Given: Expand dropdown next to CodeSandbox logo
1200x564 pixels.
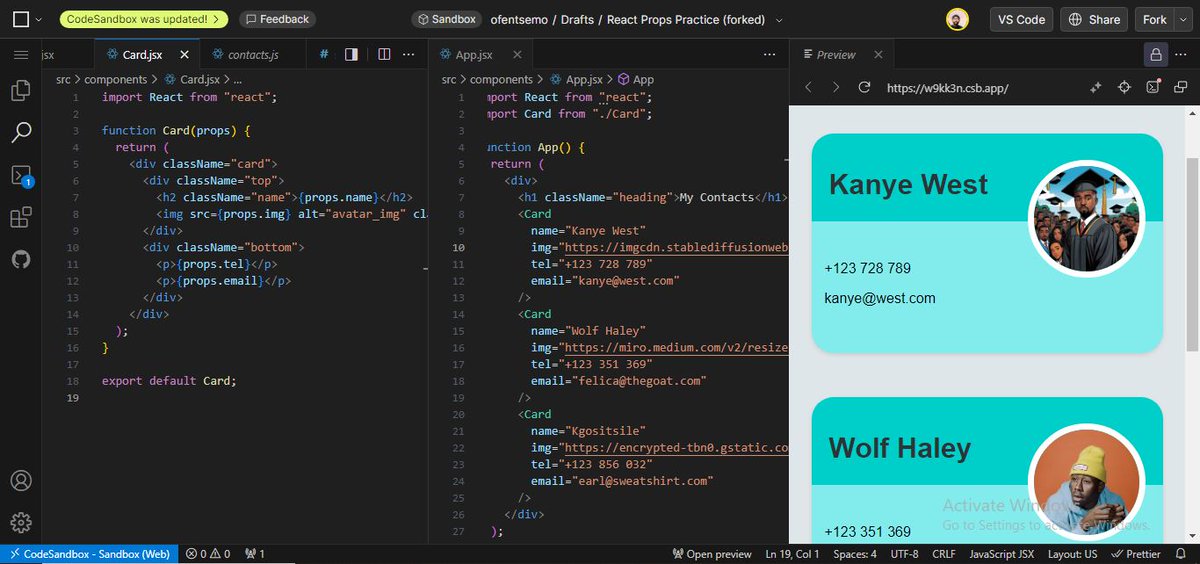Looking at the screenshot, I should (38, 19).
